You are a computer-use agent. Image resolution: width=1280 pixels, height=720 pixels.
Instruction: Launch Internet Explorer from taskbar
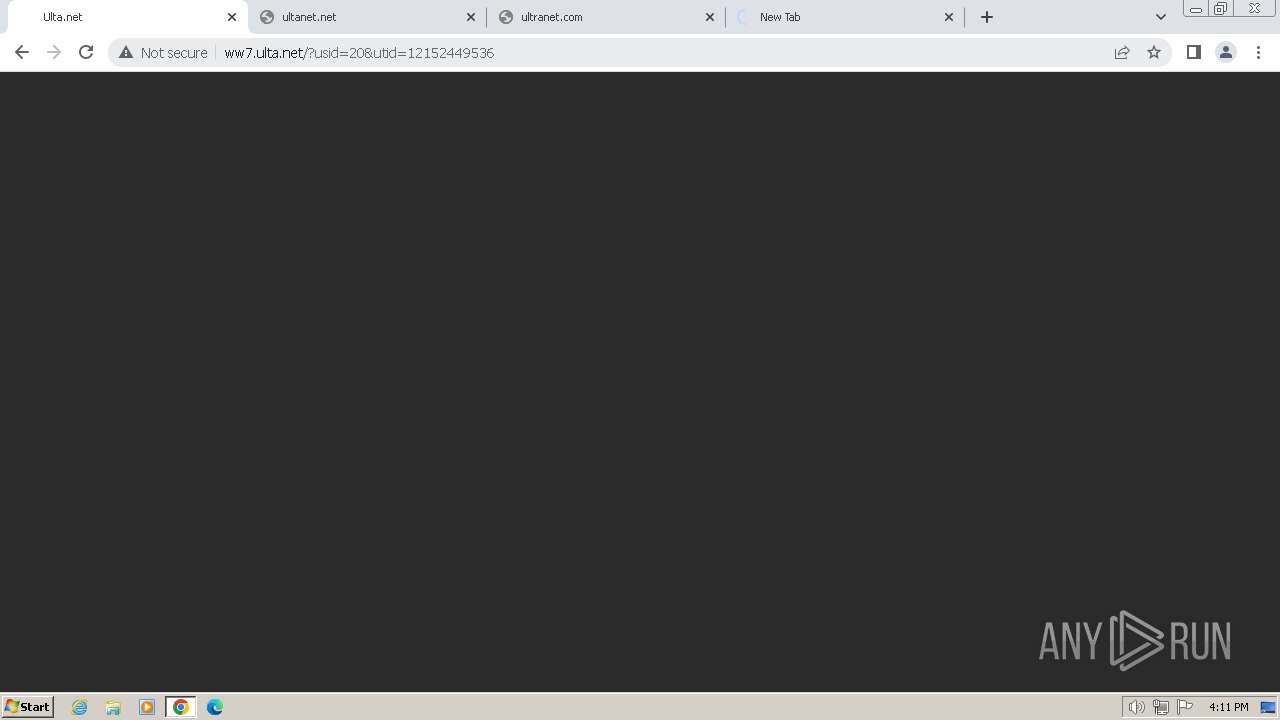(x=80, y=707)
